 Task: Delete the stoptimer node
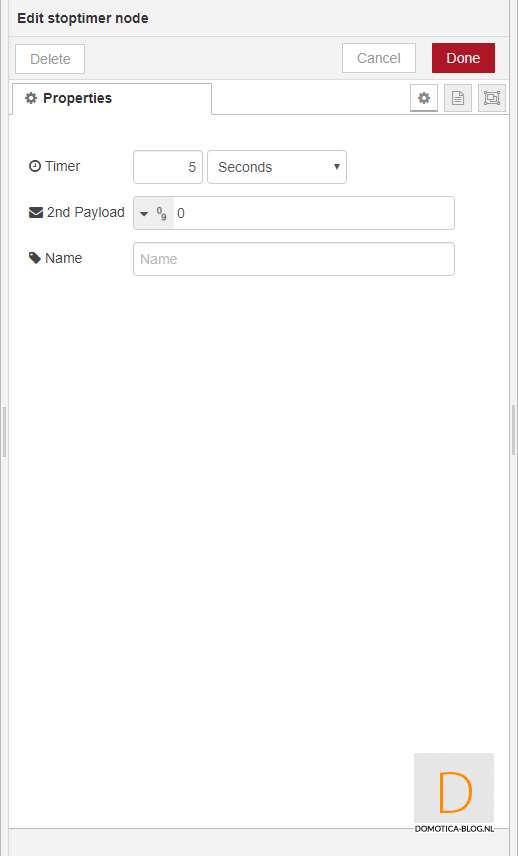point(50,58)
